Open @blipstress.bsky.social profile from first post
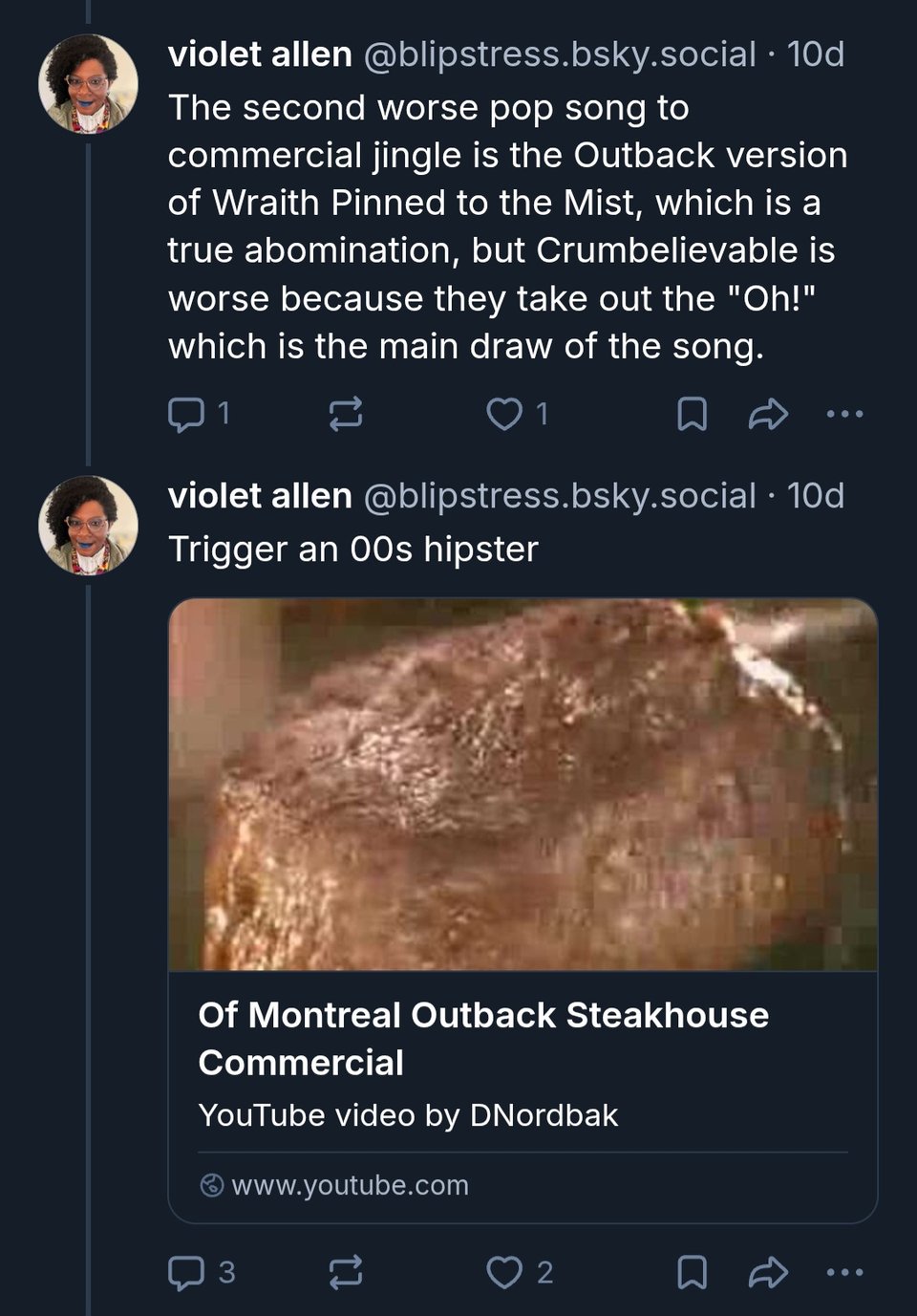The height and width of the screenshot is (1316, 917). tap(554, 54)
